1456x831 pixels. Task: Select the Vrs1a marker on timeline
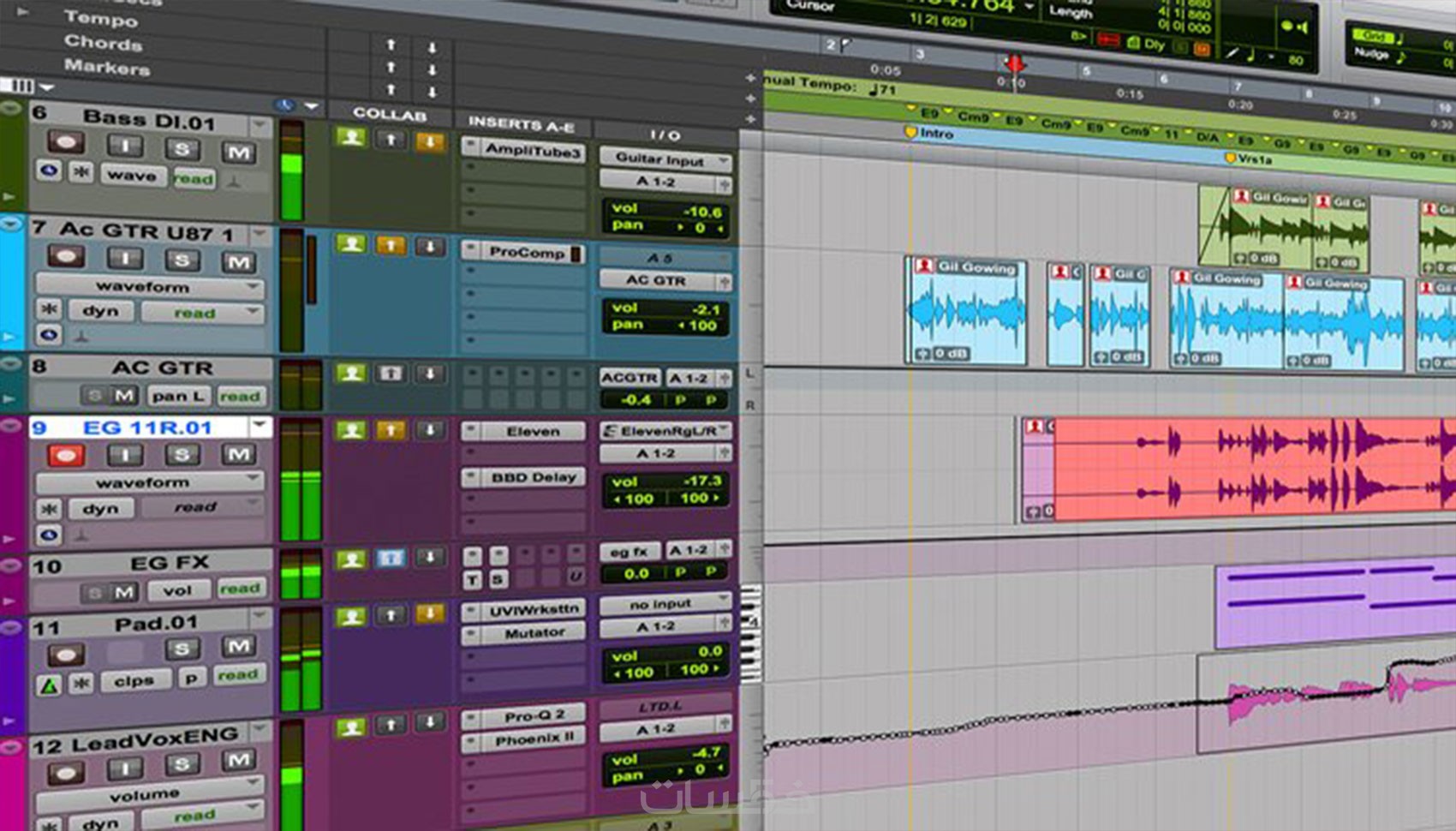[1249, 158]
